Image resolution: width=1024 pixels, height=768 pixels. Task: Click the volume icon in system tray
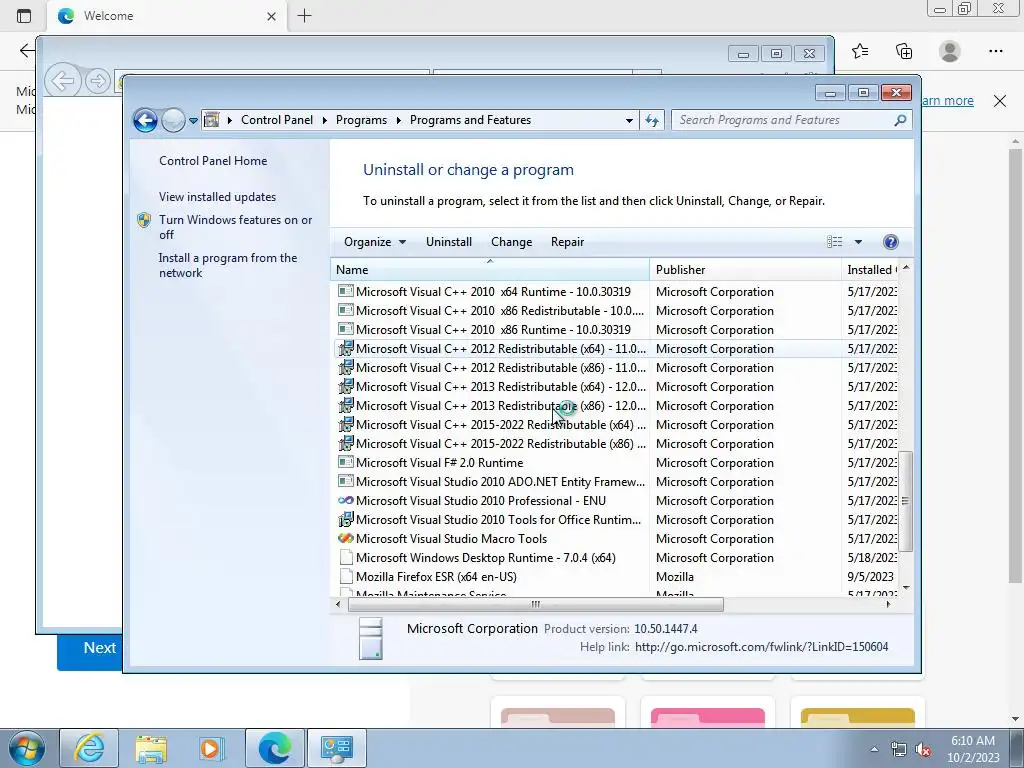point(923,750)
